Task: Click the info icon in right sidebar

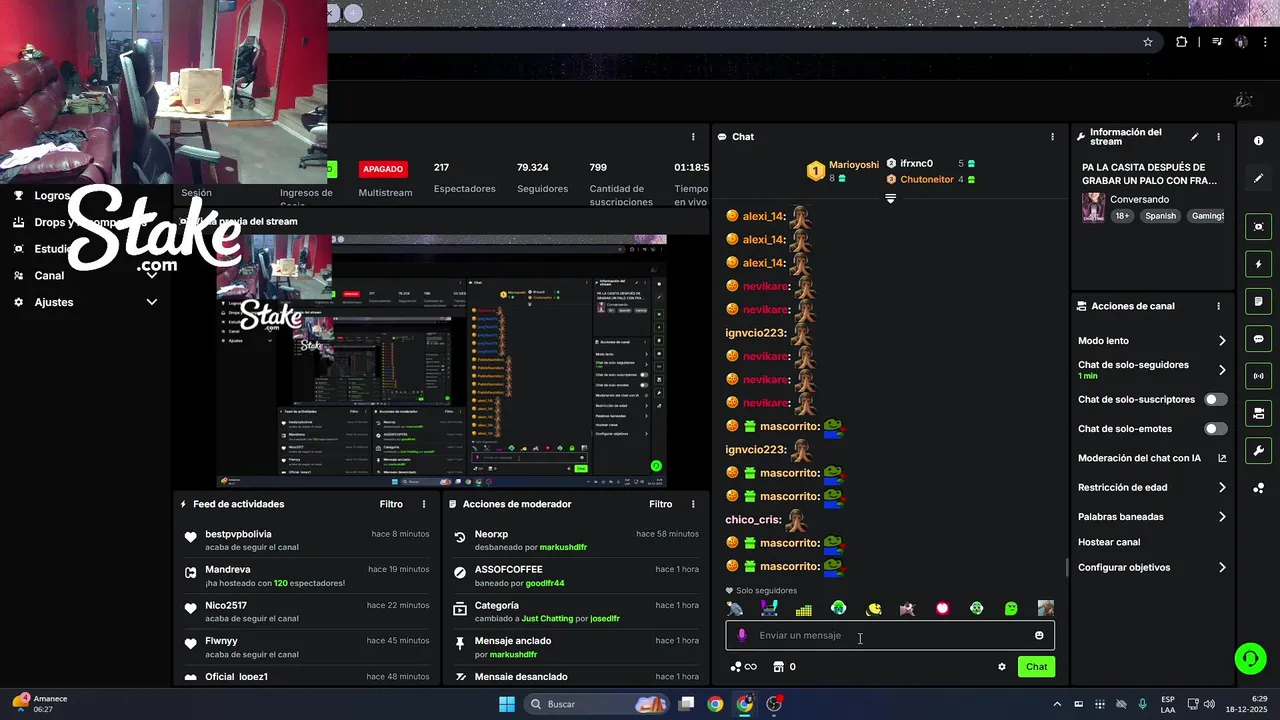Action: click(x=1258, y=141)
